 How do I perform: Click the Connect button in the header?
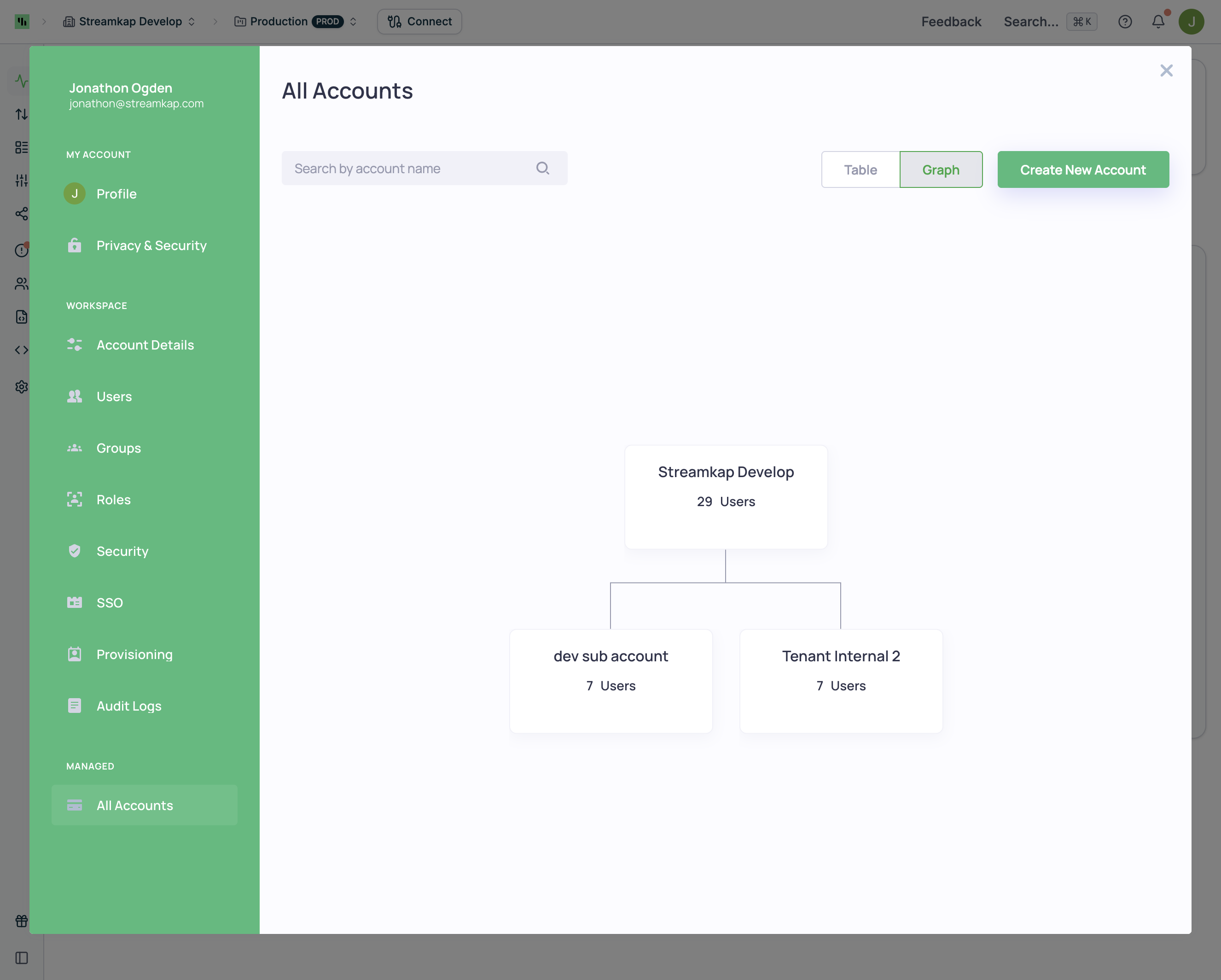[419, 21]
